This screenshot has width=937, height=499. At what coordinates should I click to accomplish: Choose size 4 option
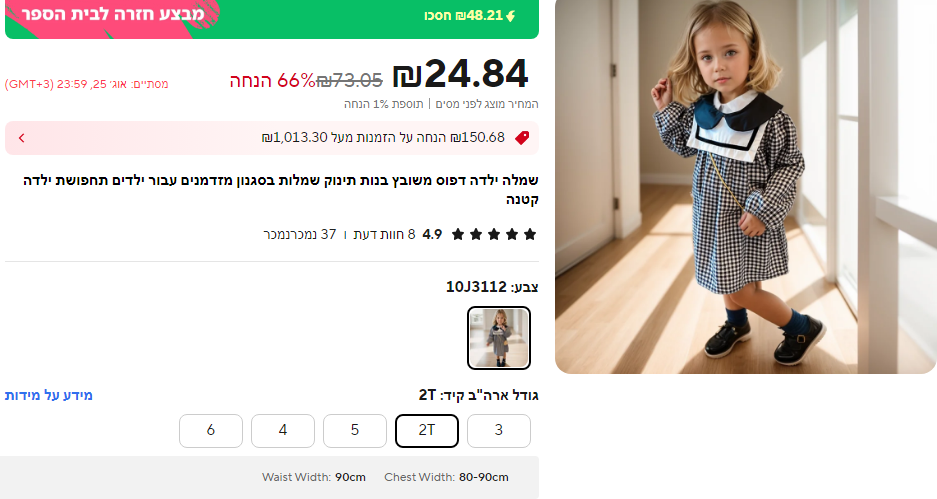tap(283, 430)
